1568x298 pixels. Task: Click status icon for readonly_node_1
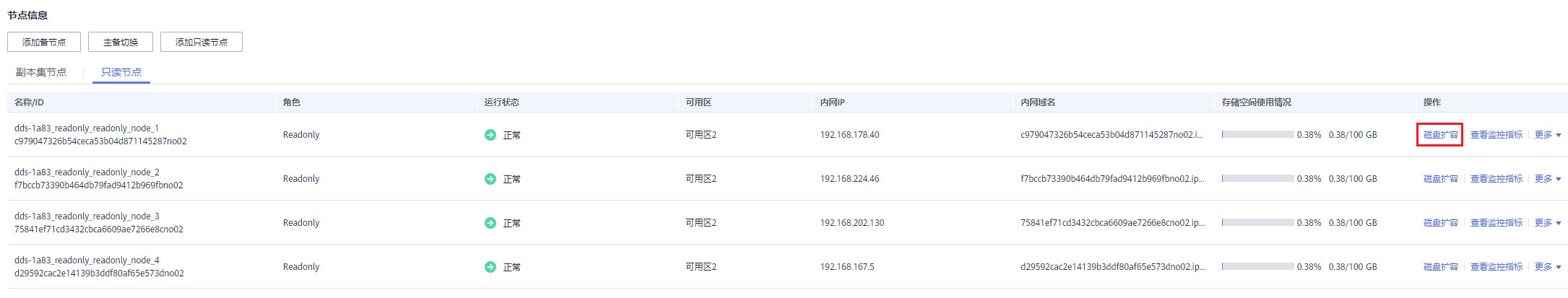[490, 135]
